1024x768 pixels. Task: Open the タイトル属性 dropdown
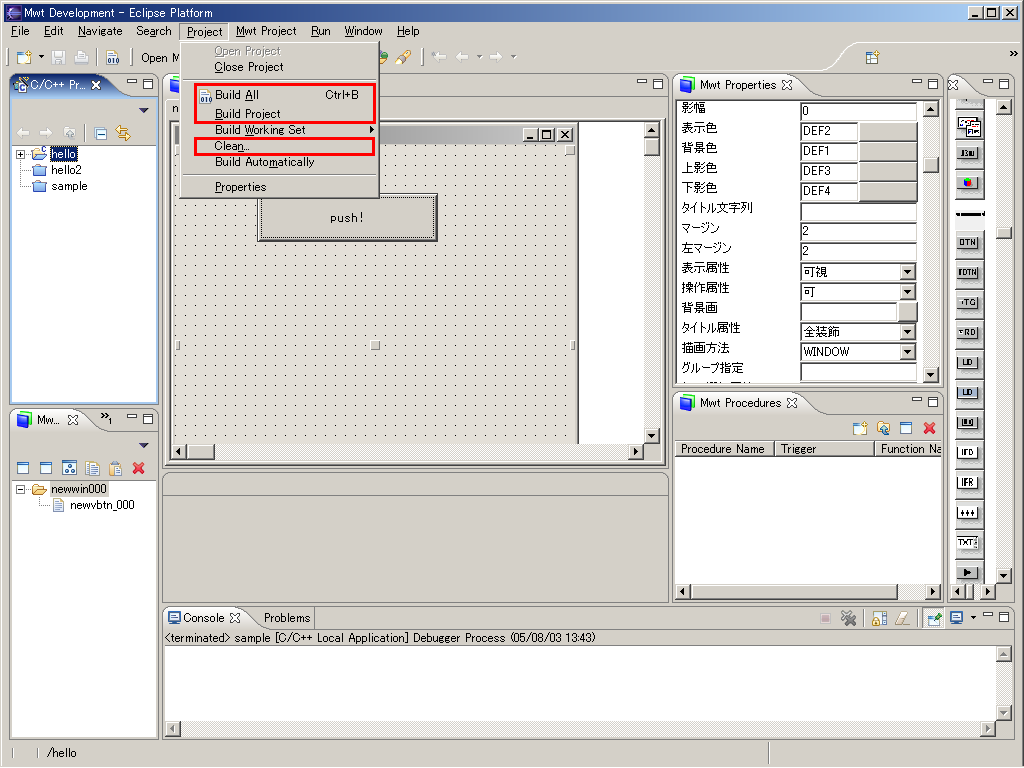coord(908,332)
